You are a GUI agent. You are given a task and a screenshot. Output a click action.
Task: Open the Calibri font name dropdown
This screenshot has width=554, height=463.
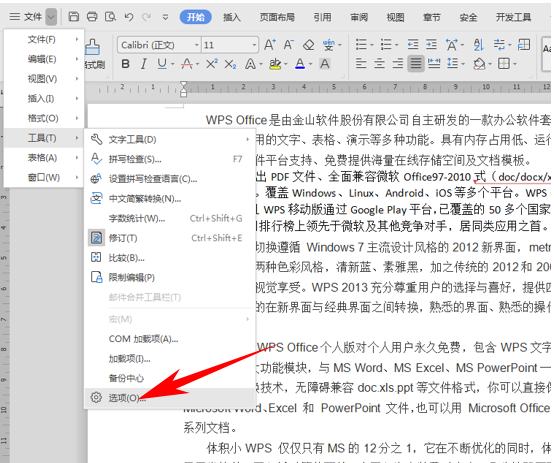pyautogui.click(x=197, y=45)
